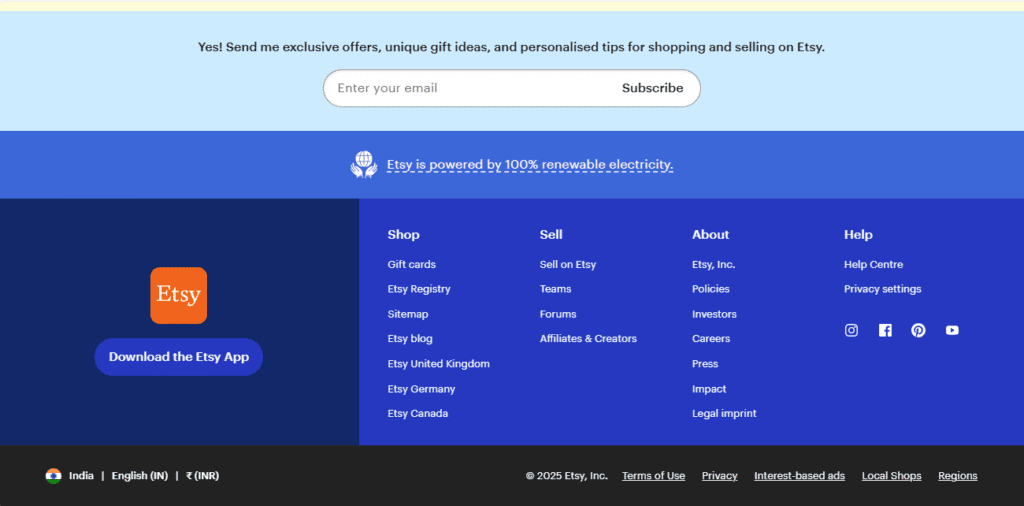Open the Careers link
This screenshot has width=1024, height=506.
click(711, 339)
